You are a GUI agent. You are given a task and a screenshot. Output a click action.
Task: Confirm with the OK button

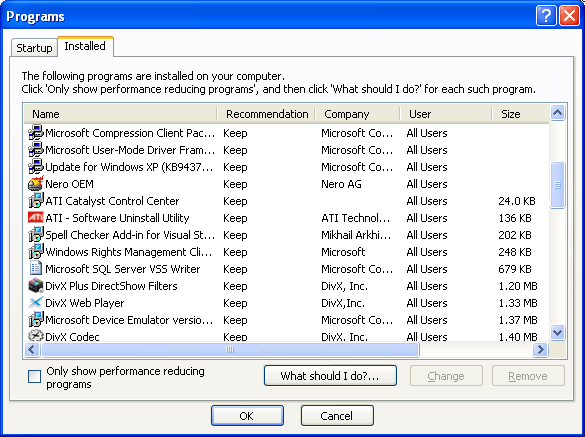(247, 416)
